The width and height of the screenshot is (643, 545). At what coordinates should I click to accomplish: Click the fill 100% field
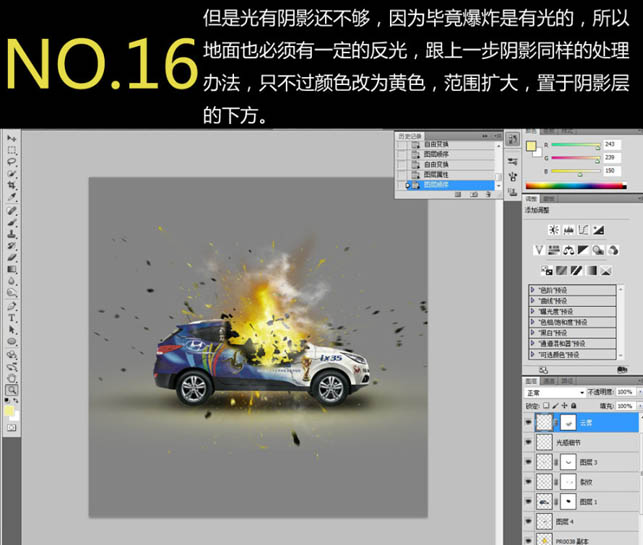(x=625, y=406)
